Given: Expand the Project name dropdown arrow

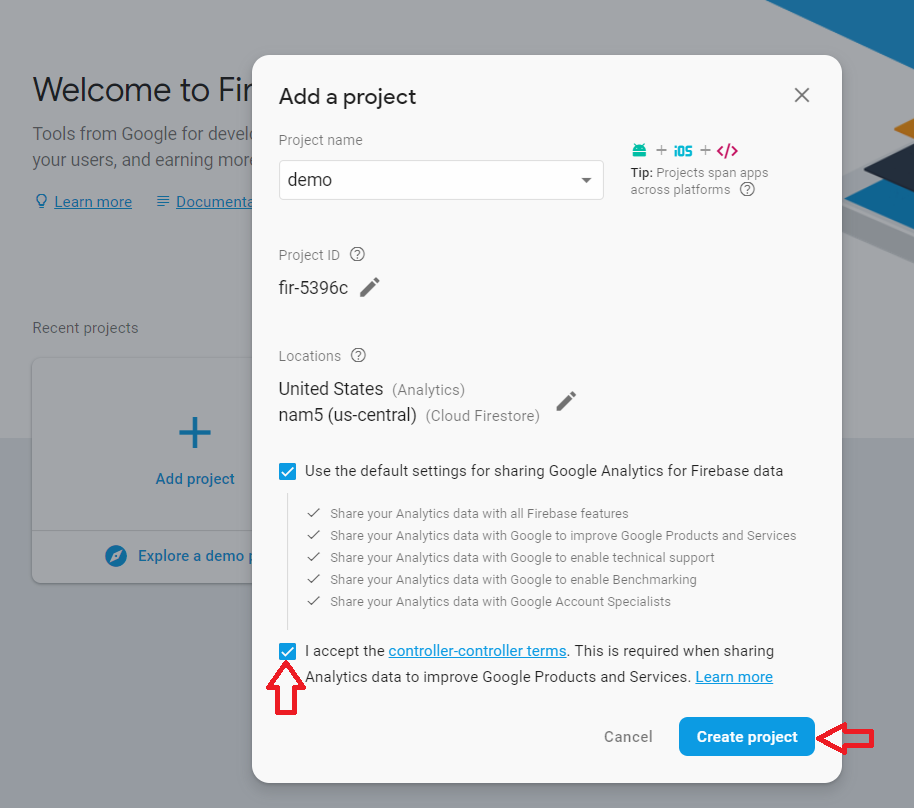Looking at the screenshot, I should [586, 180].
